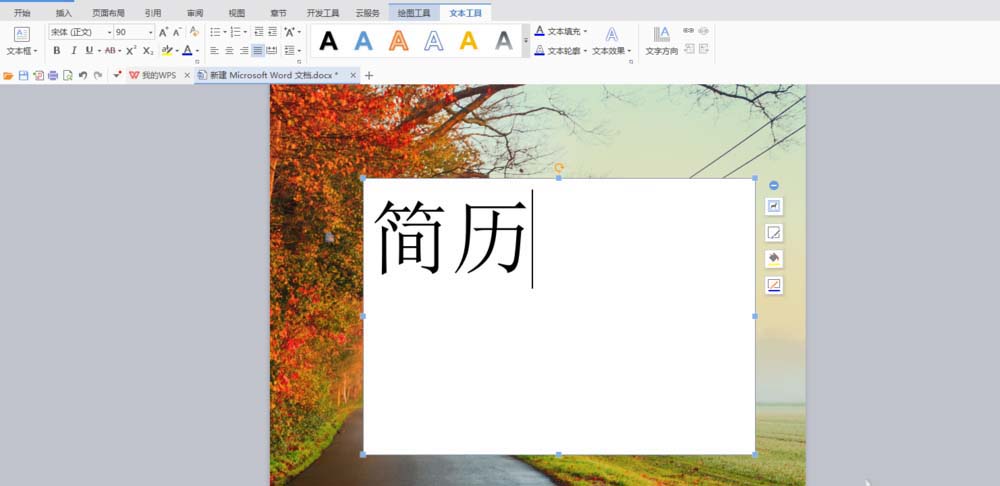Print the document with the printer icon
1000x486 pixels.
pos(53,75)
